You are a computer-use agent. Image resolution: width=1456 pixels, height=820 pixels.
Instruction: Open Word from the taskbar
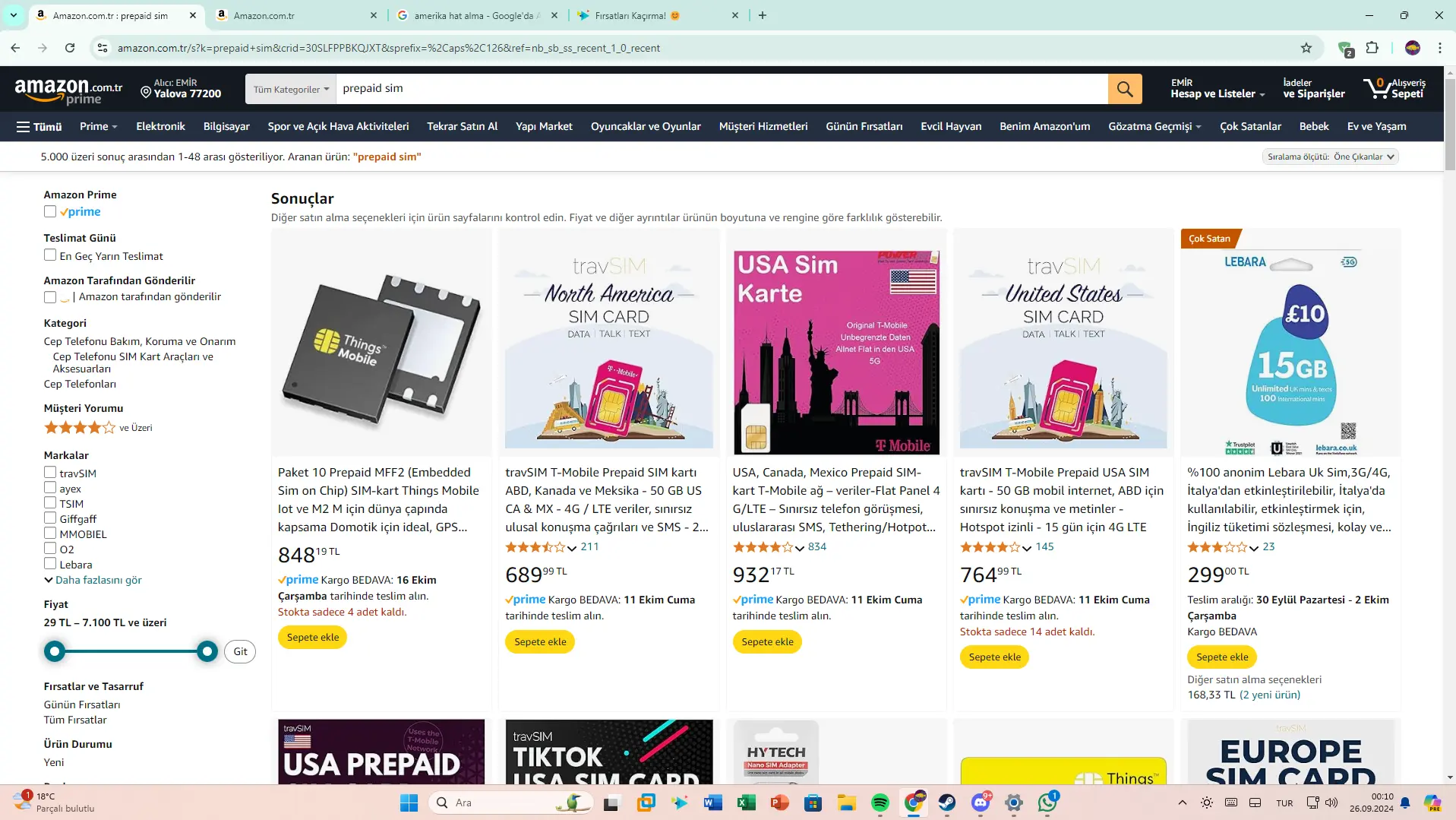(712, 803)
